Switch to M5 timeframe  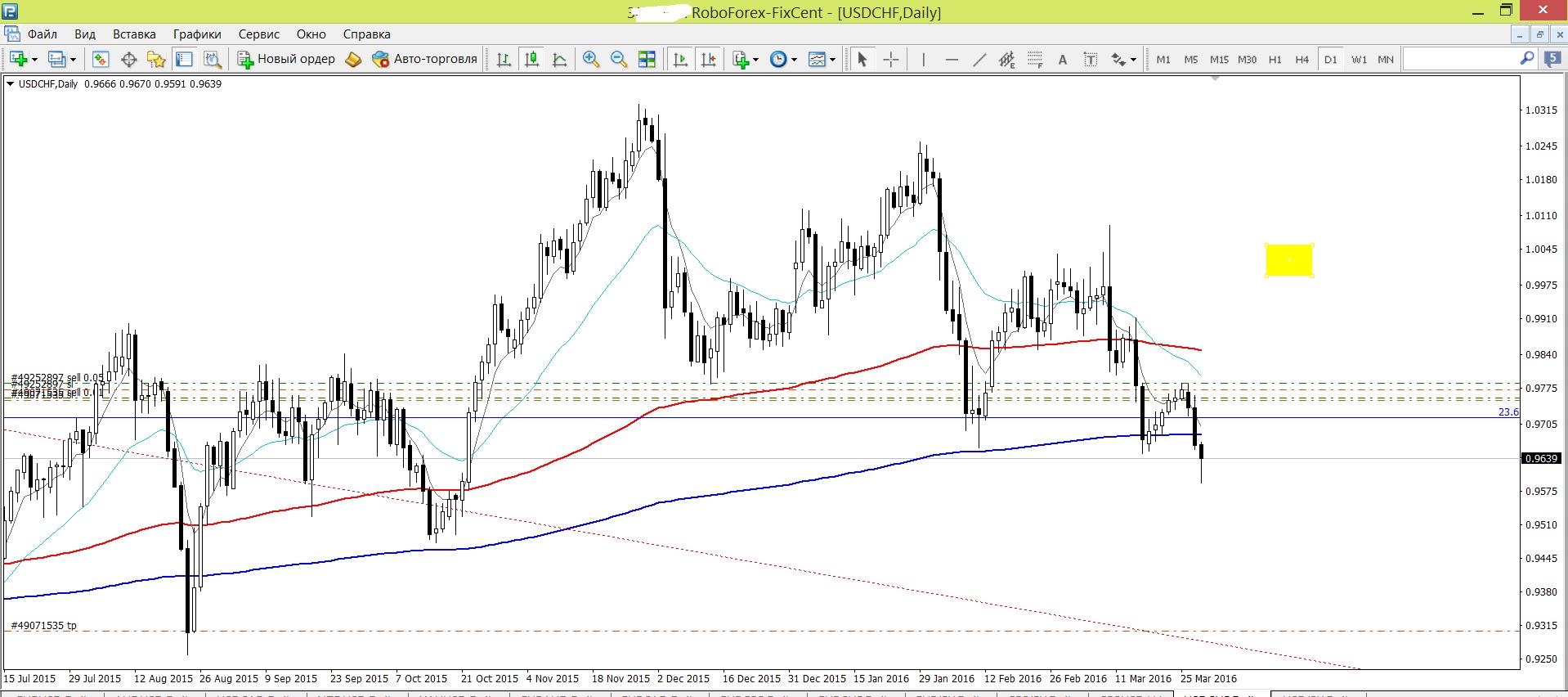pos(1191,59)
